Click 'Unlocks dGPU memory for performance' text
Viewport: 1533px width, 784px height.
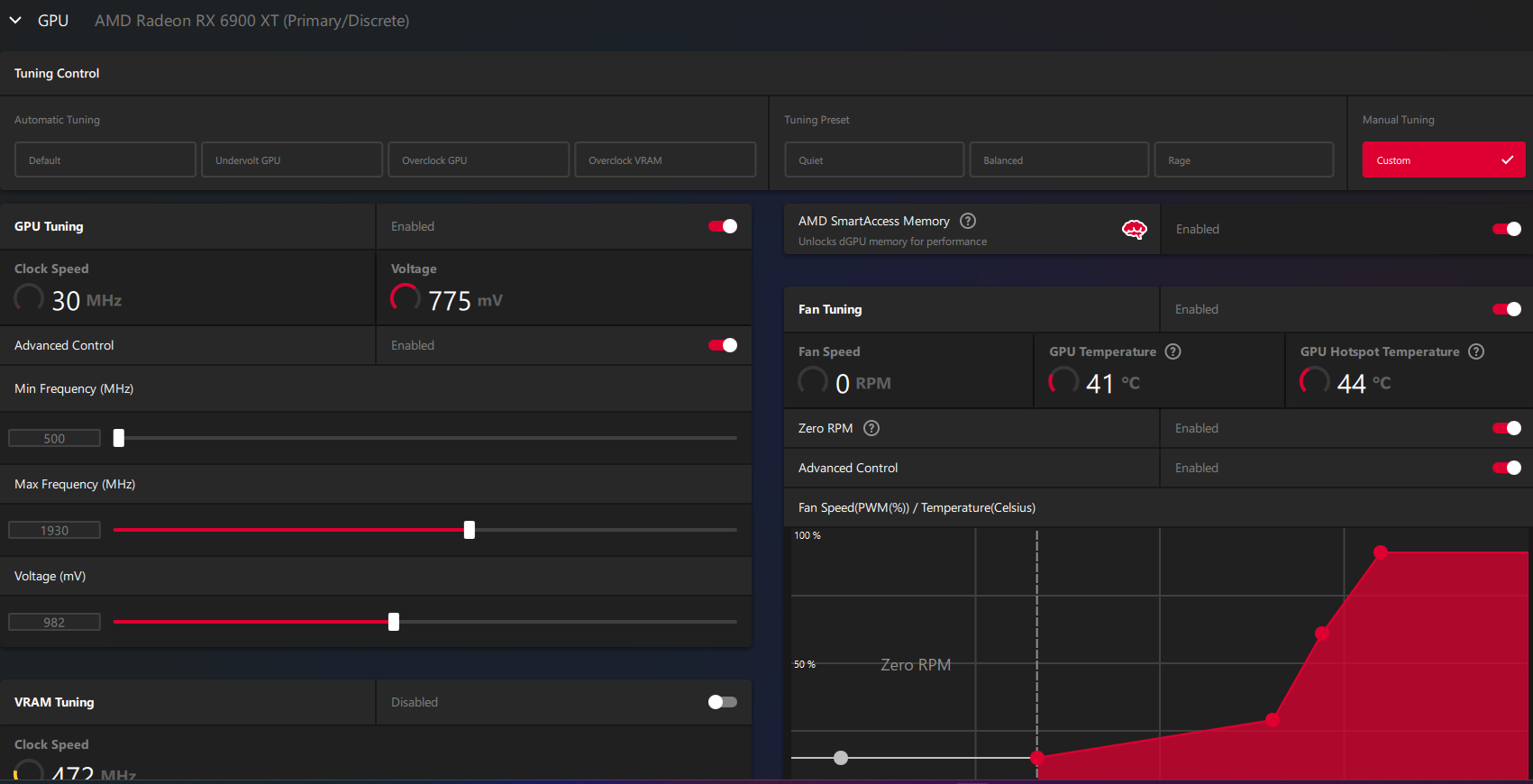892,242
